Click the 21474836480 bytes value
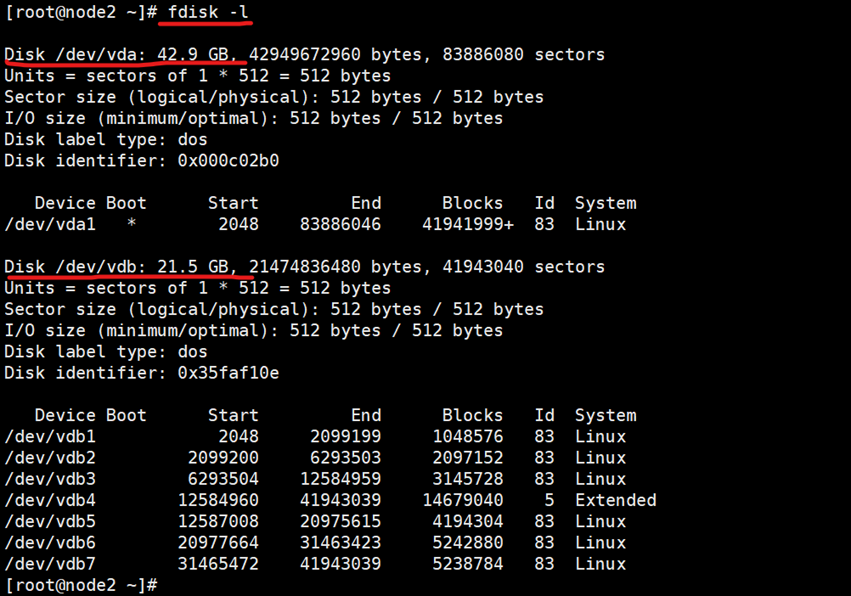 coord(304,267)
